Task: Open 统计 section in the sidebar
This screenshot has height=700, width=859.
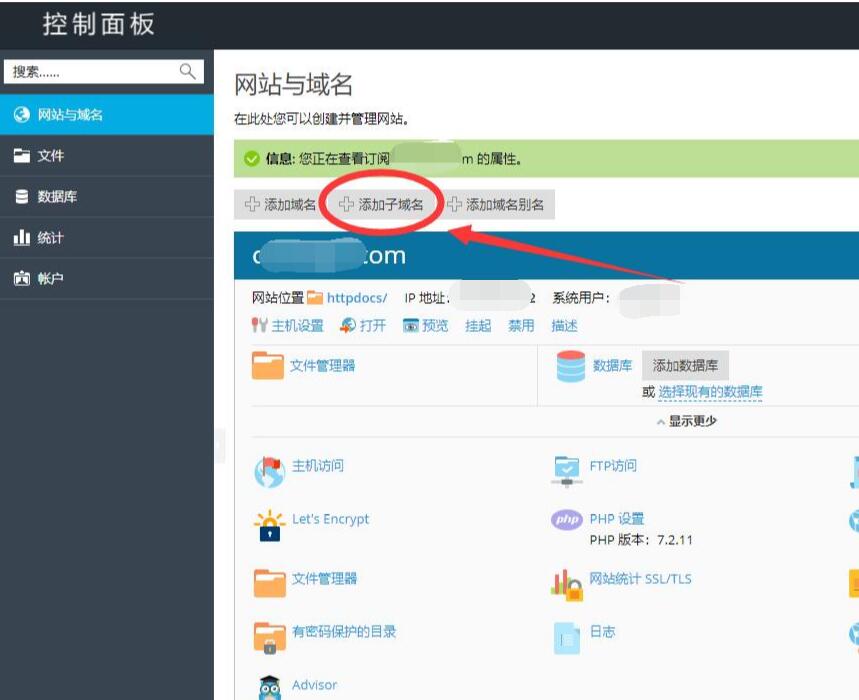Action: [x=107, y=238]
